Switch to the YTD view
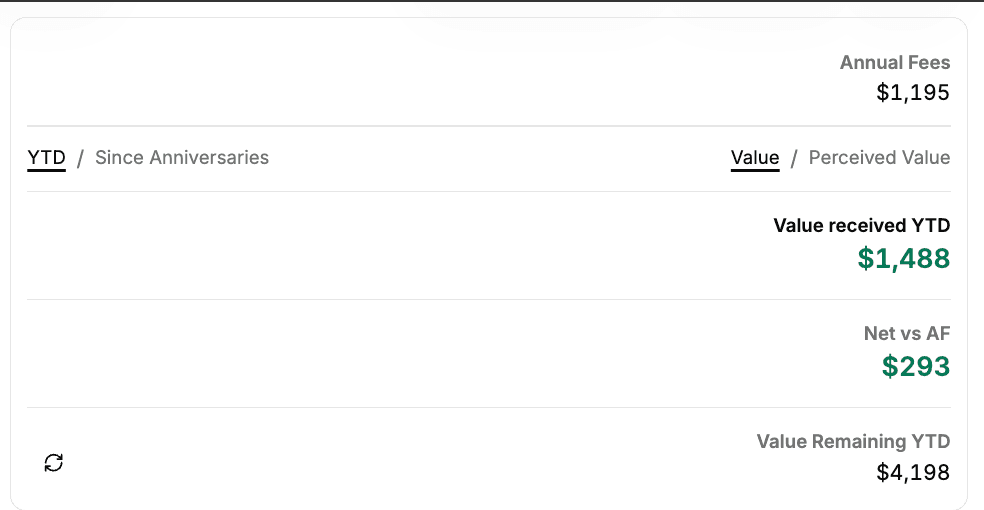 click(x=46, y=157)
